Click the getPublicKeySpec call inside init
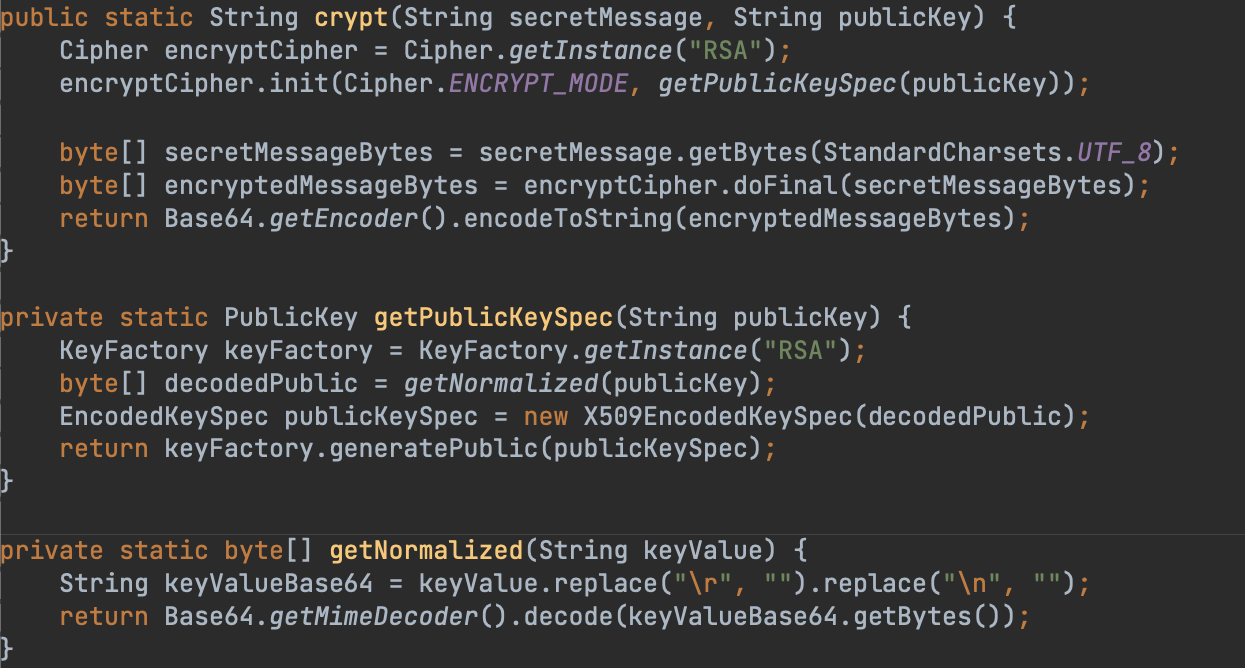This screenshot has height=668, width=1245. pyautogui.click(x=777, y=83)
